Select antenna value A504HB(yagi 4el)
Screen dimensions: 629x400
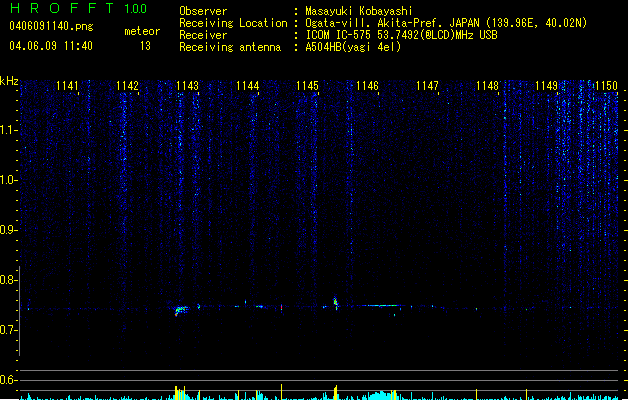353,47
